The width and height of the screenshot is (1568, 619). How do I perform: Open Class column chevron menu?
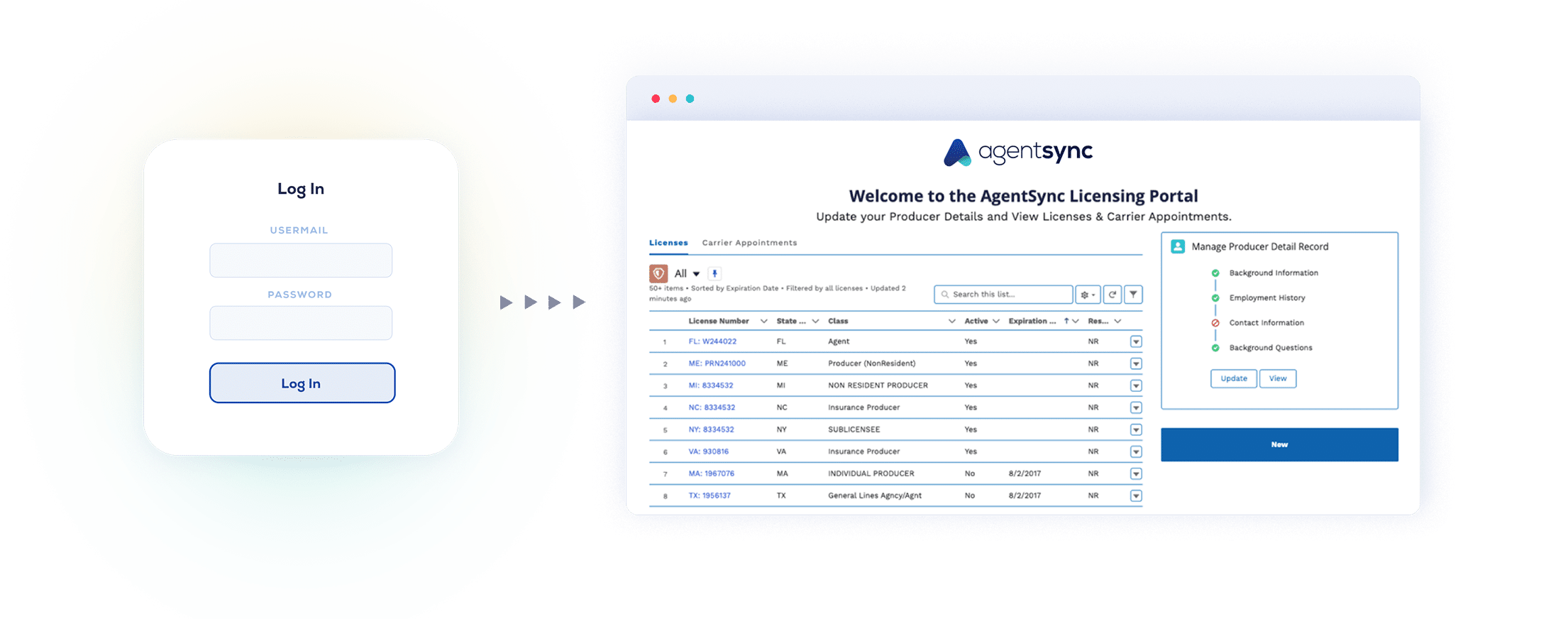pyautogui.click(x=951, y=322)
